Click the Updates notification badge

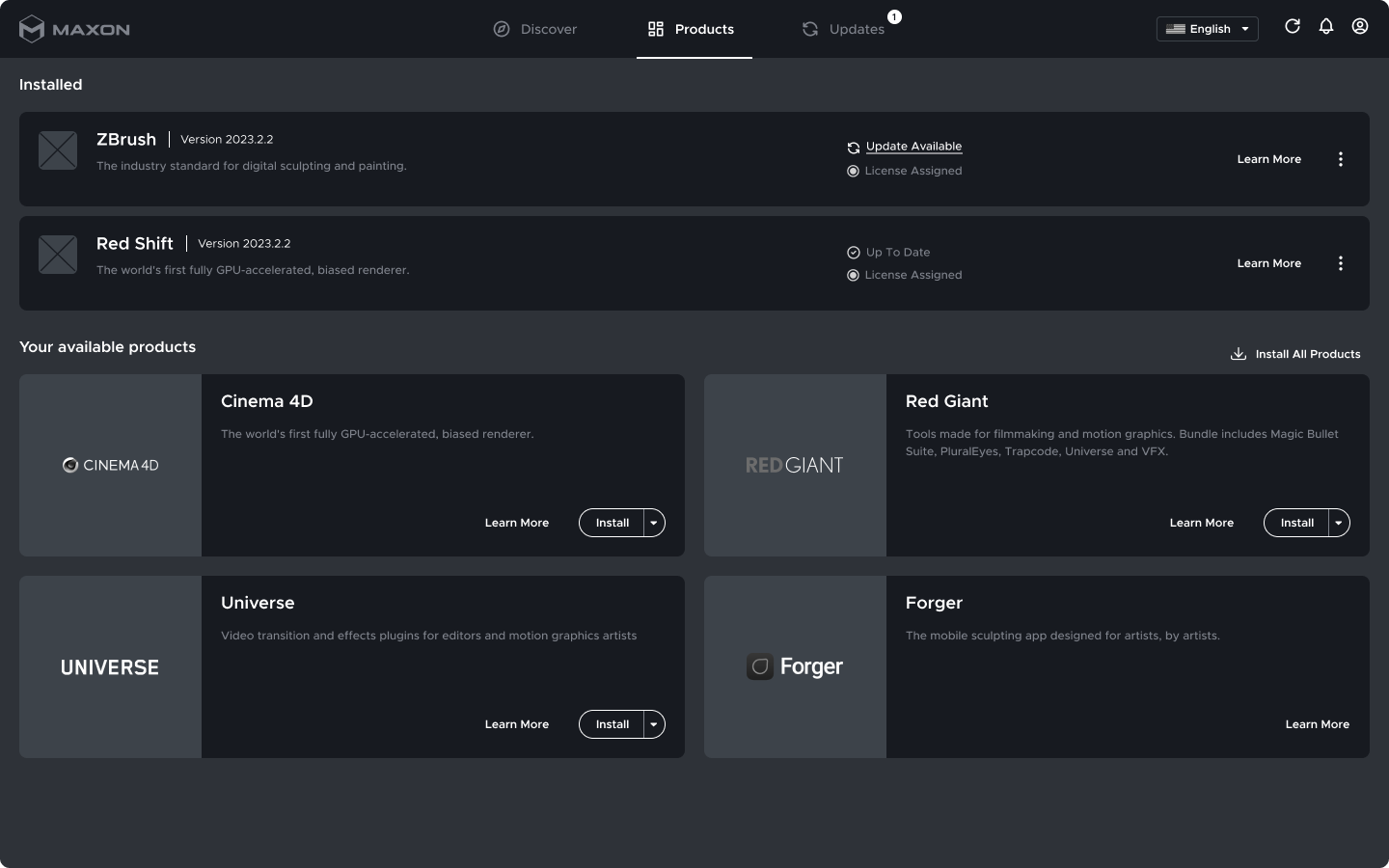(894, 16)
